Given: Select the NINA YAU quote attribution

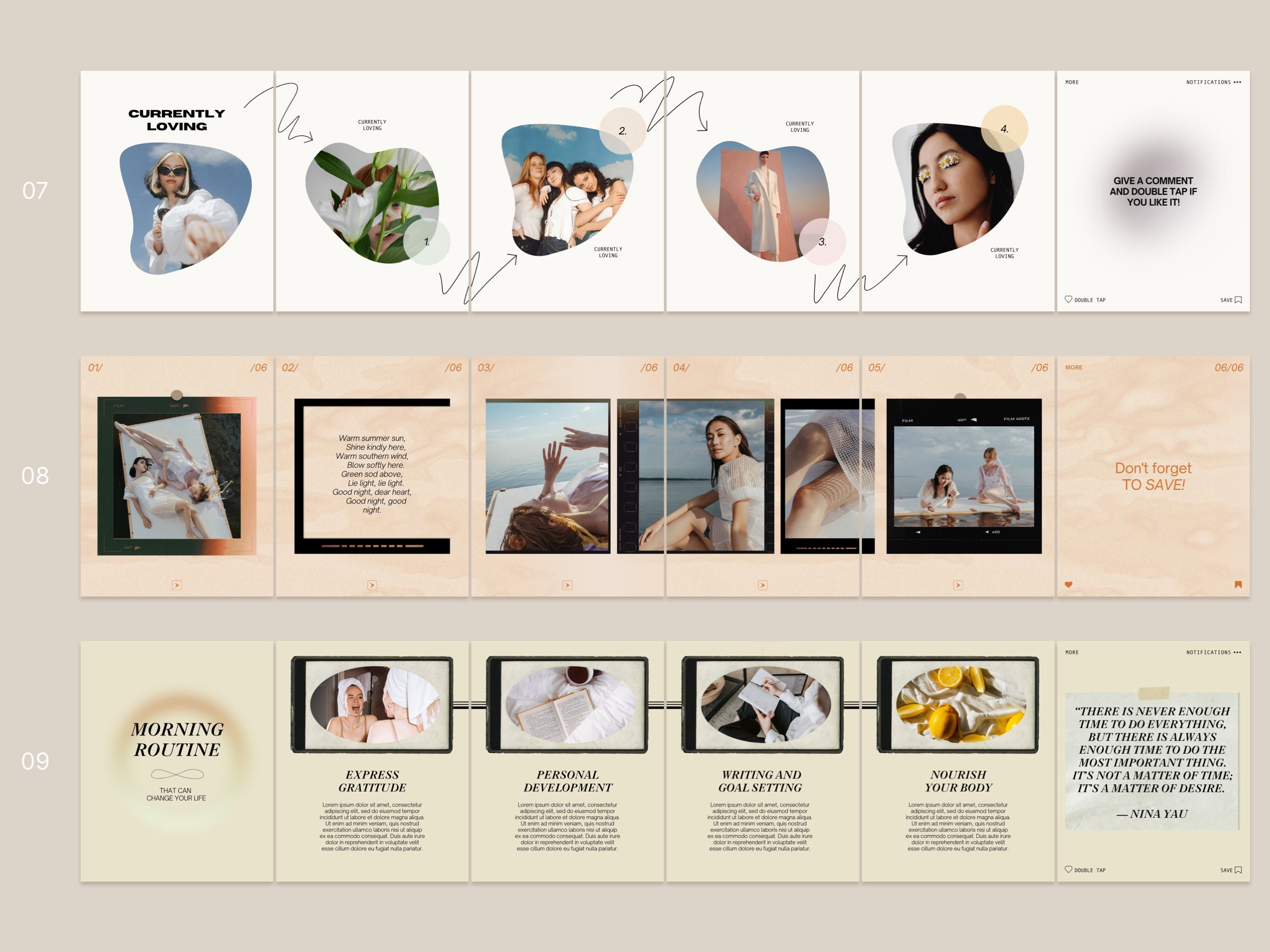Looking at the screenshot, I should (x=1151, y=814).
